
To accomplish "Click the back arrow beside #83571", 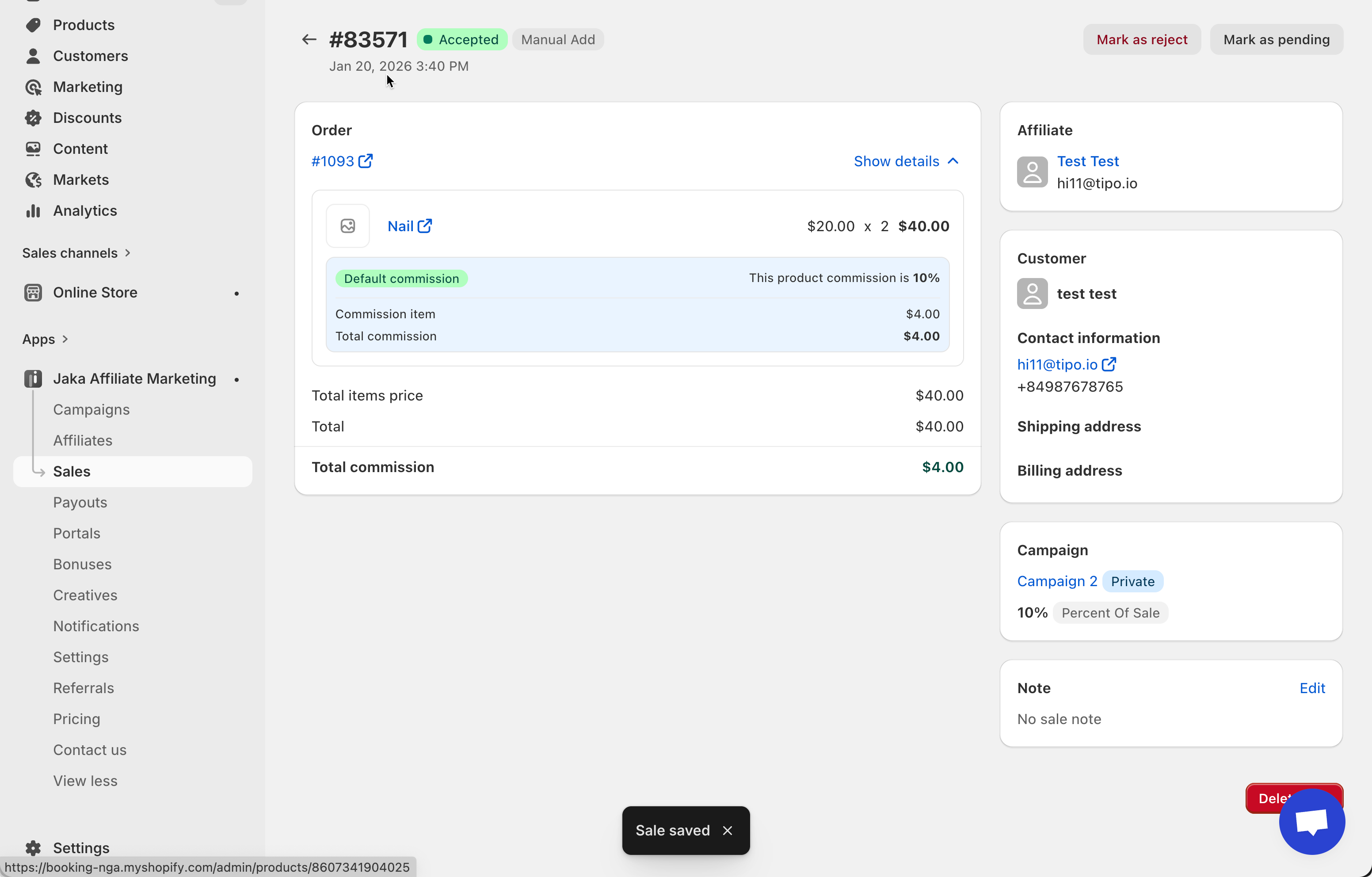I will [309, 39].
